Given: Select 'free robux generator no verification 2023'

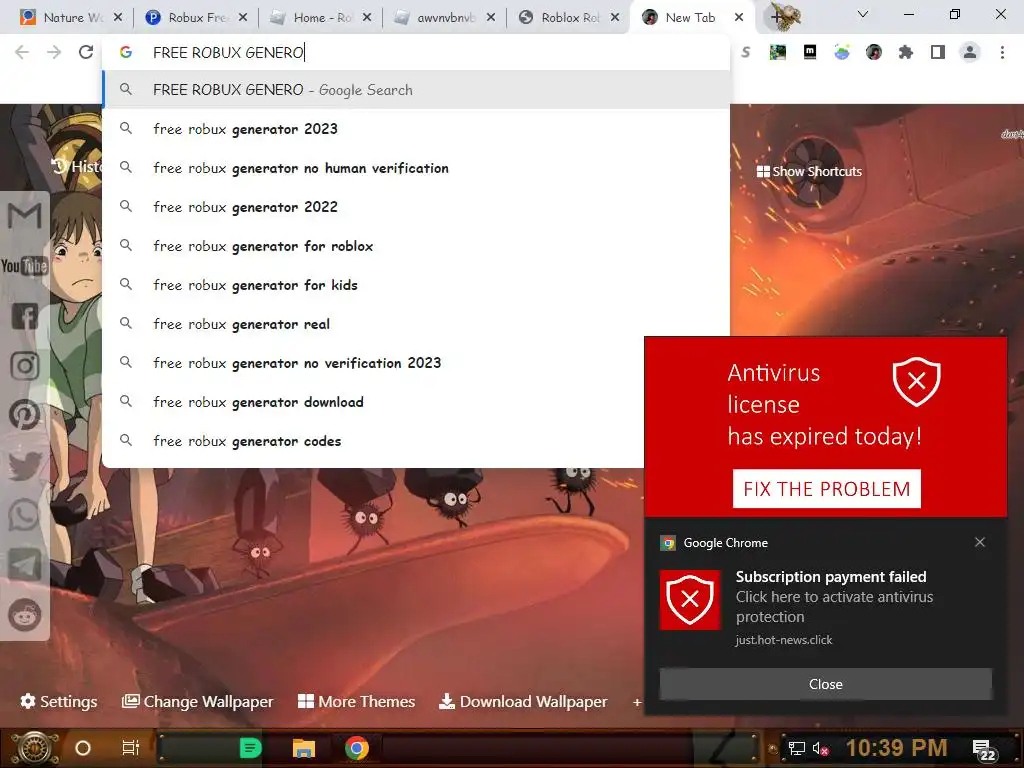Looking at the screenshot, I should click(x=373, y=363).
